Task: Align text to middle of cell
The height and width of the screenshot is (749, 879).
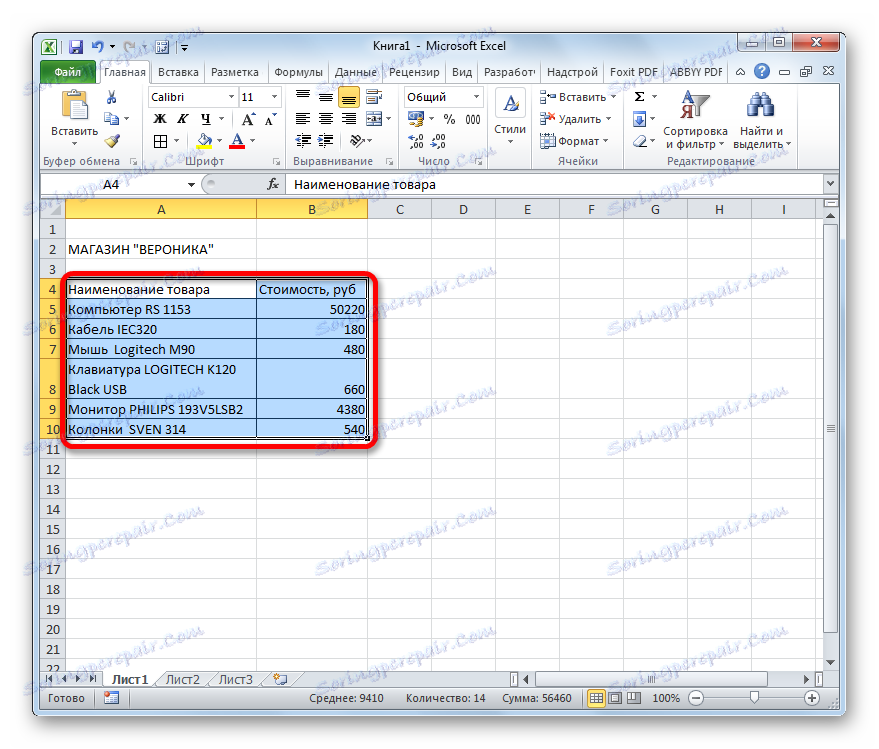Action: click(326, 97)
